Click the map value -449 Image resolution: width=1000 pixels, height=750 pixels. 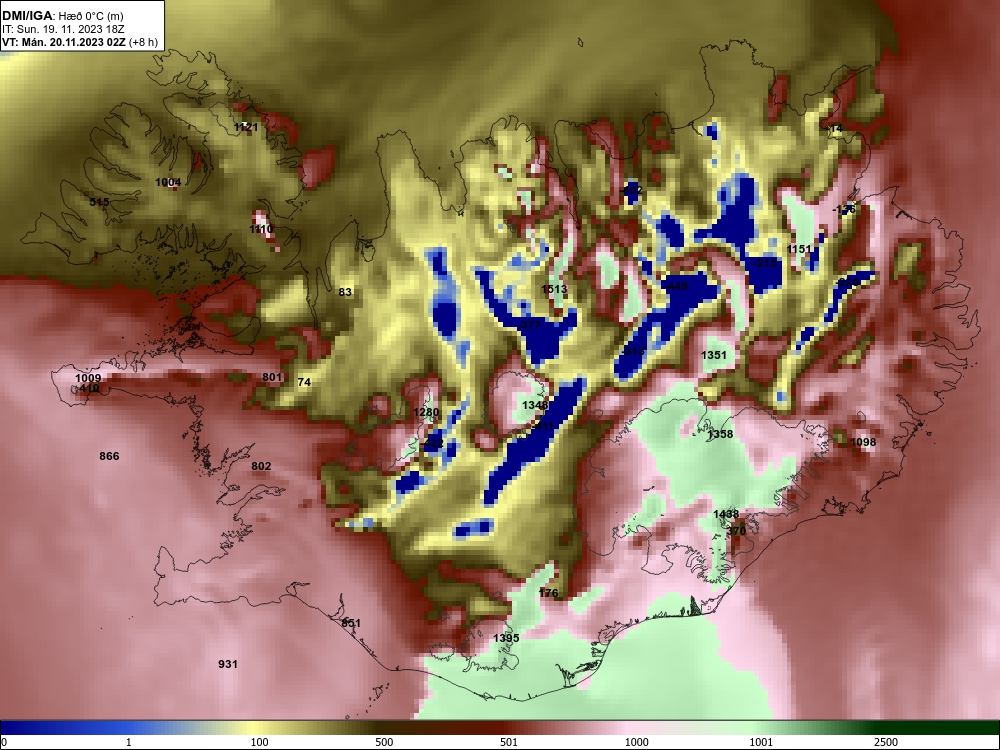pyautogui.click(x=676, y=286)
